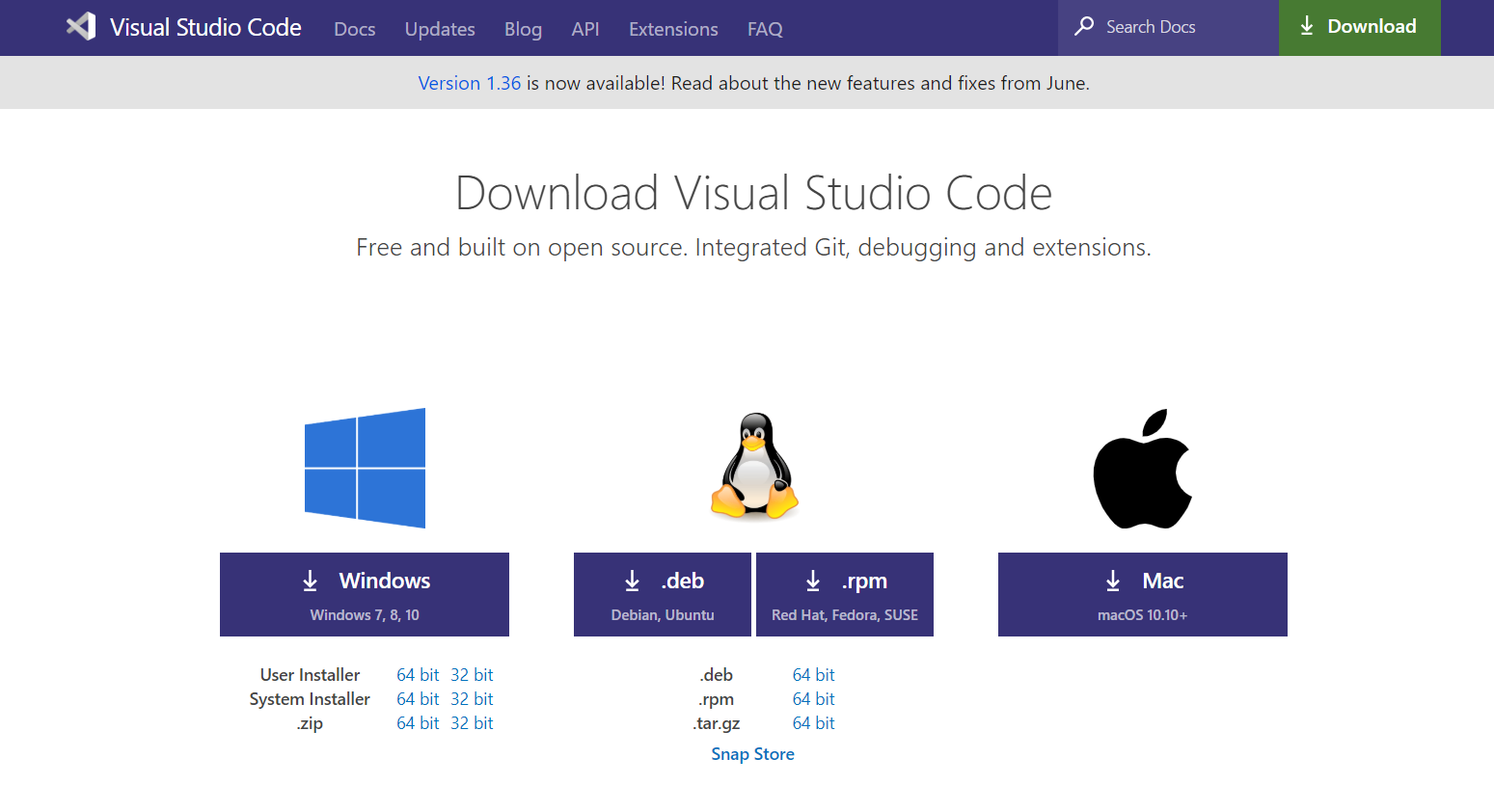The image size is (1494, 812).
Task: Open the FAQ page from the navigation
Action: (764, 29)
